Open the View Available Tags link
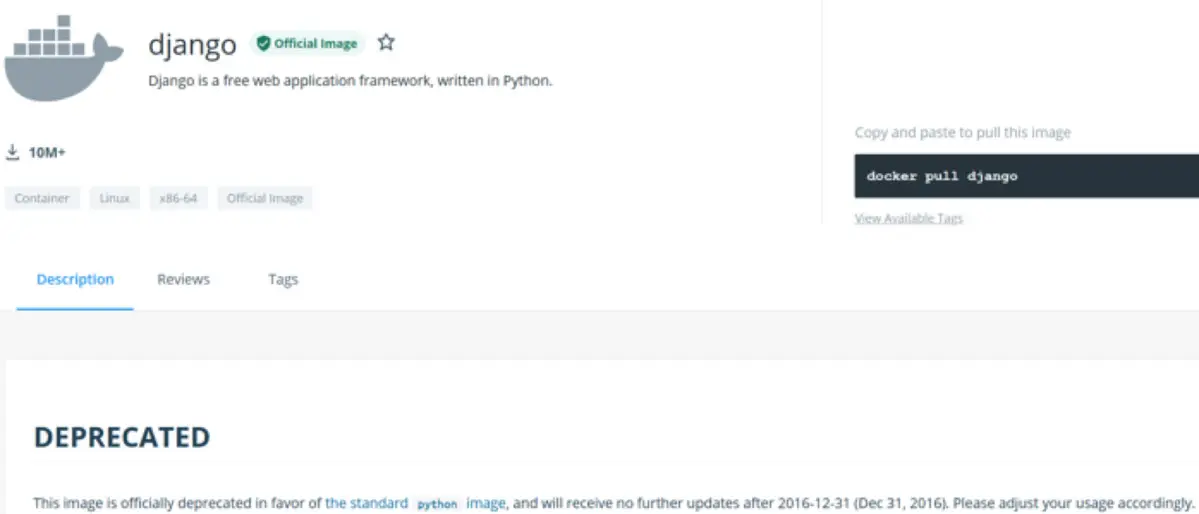Image resolution: width=1199 pixels, height=514 pixels. (x=908, y=218)
